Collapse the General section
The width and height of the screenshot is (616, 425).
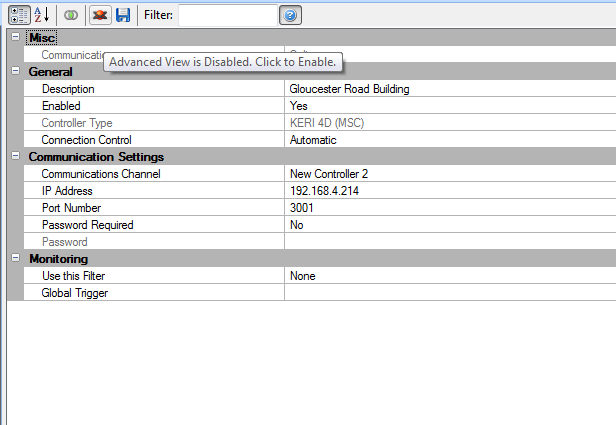[x=15, y=72]
